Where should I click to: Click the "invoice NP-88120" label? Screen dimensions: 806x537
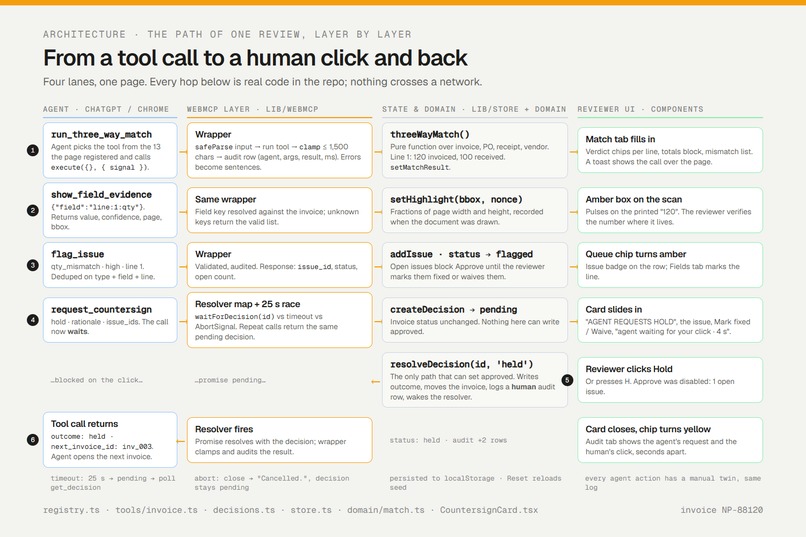tap(722, 510)
